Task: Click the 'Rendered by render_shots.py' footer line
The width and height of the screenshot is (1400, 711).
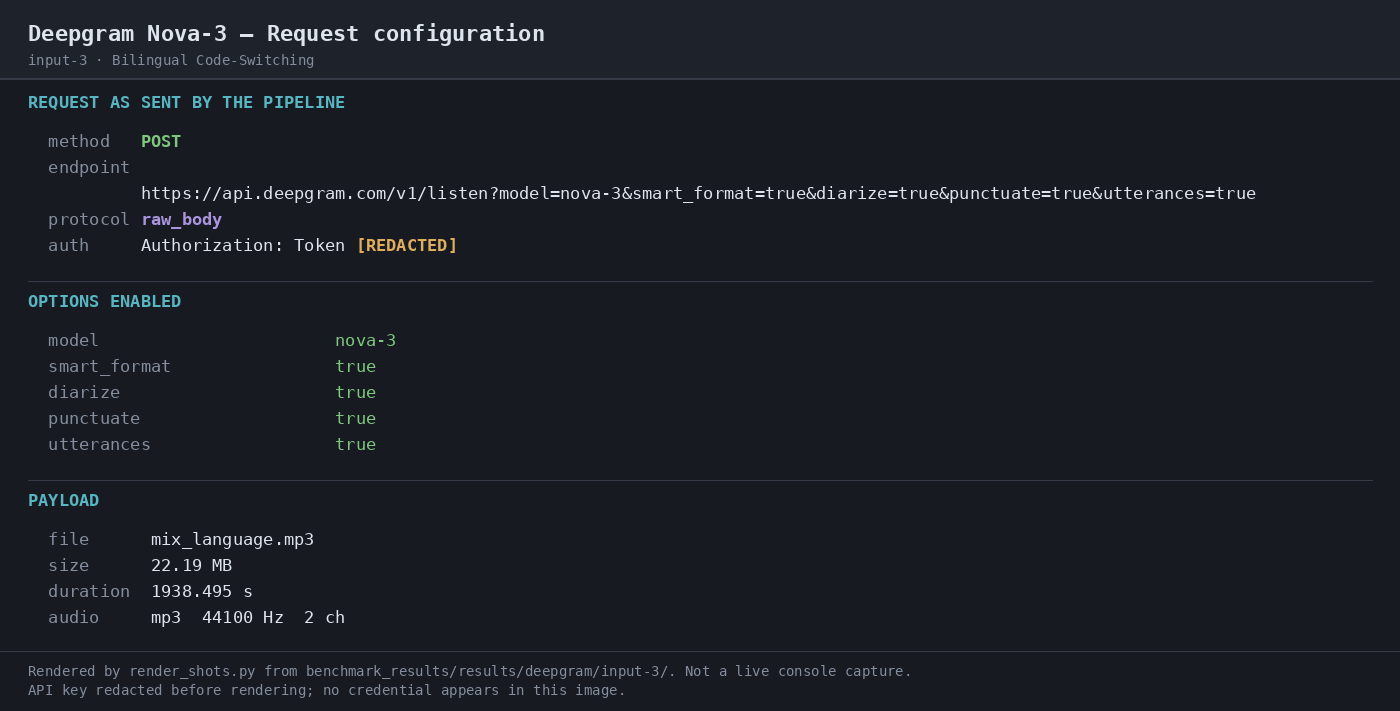Action: 470,672
